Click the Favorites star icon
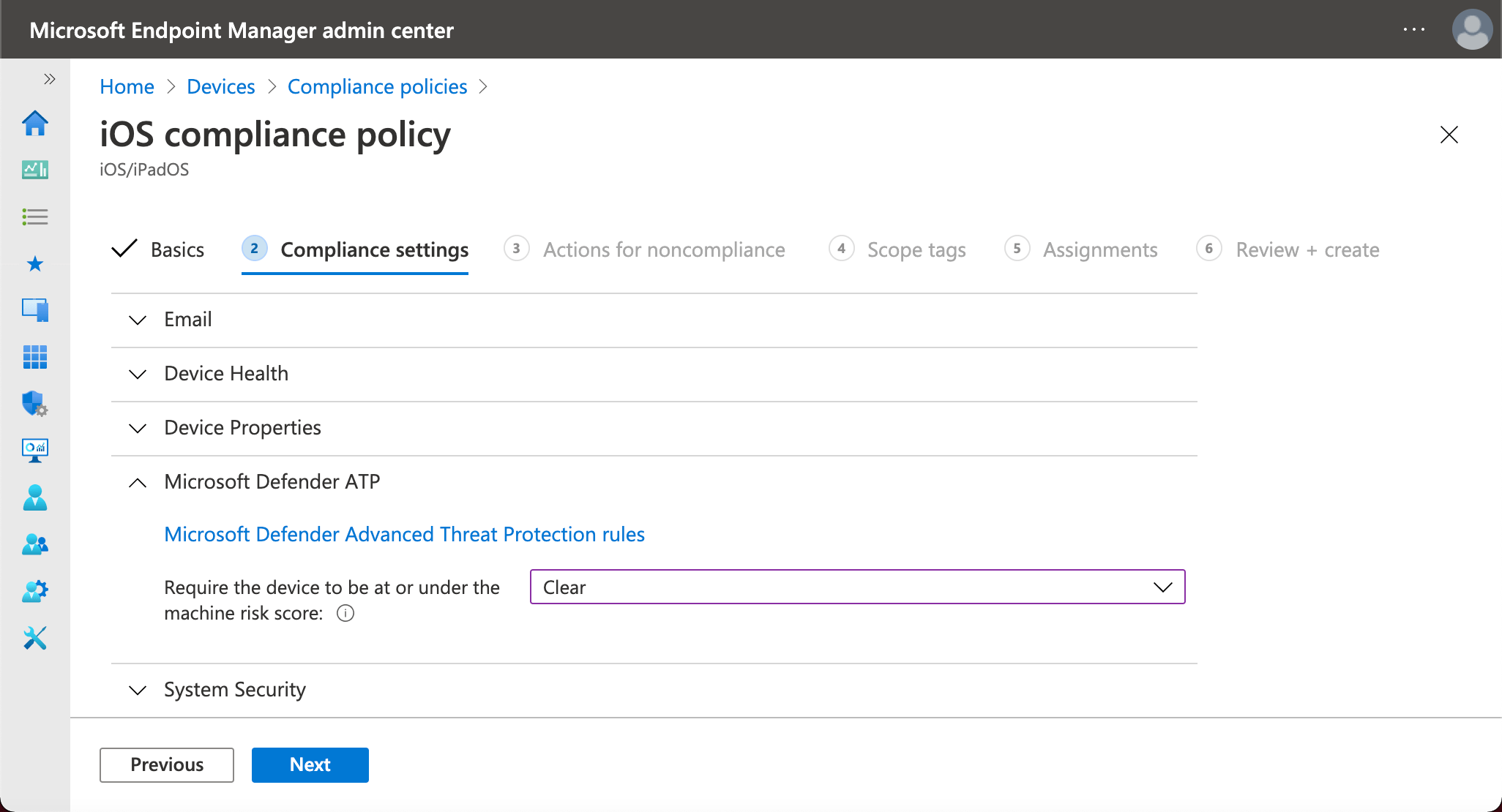 tap(35, 264)
